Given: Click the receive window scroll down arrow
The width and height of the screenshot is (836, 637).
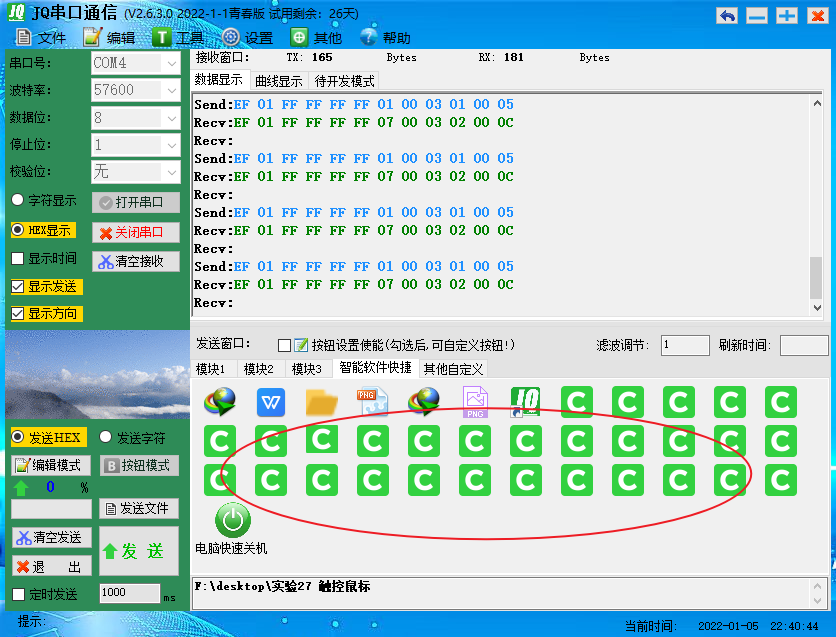Looking at the screenshot, I should pyautogui.click(x=817, y=308).
